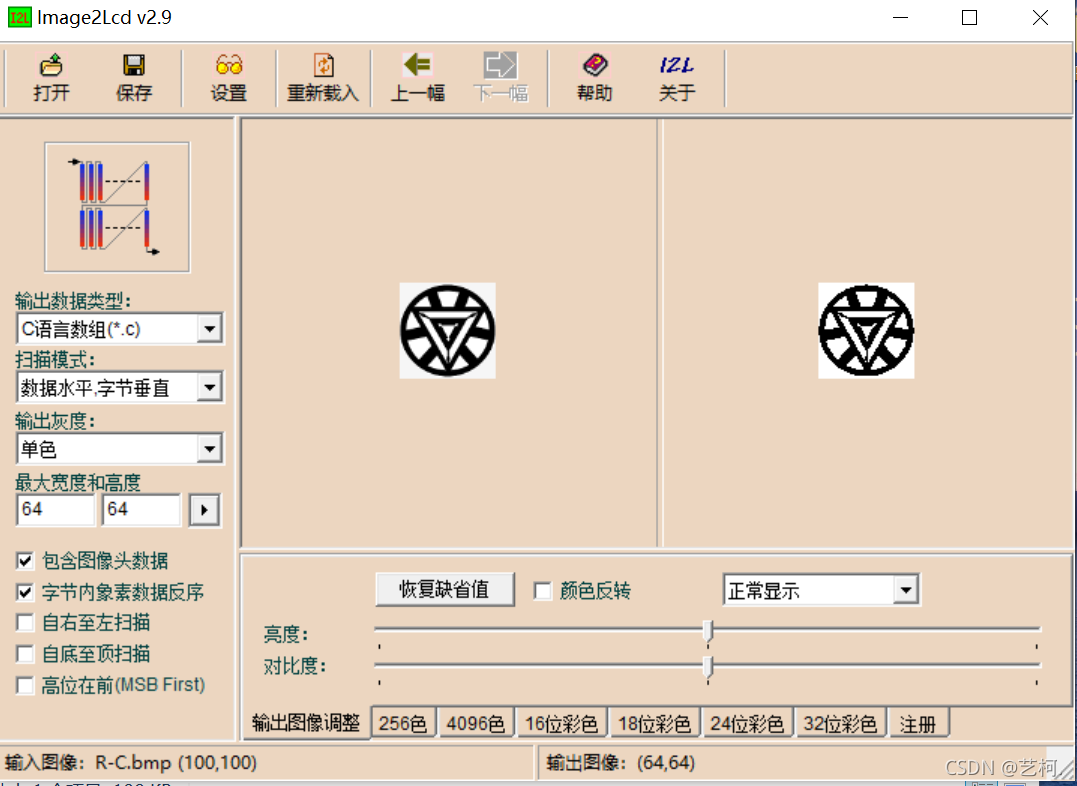Maximize the Image2Lcd window

[969, 18]
